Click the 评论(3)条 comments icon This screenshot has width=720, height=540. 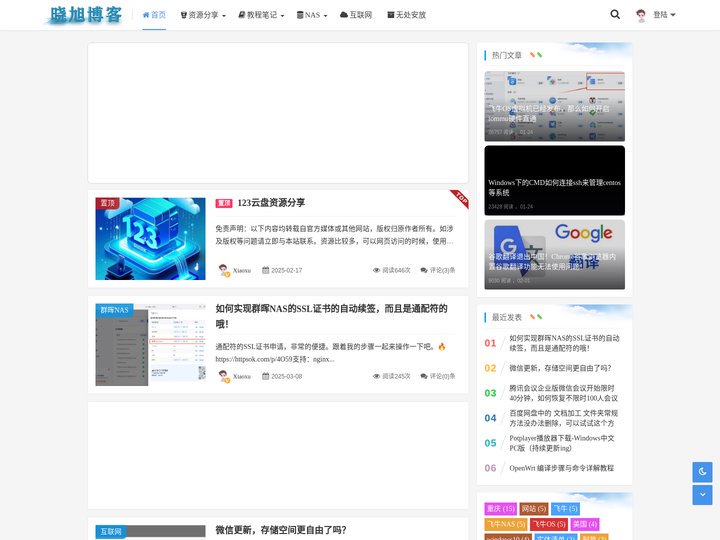[424, 270]
